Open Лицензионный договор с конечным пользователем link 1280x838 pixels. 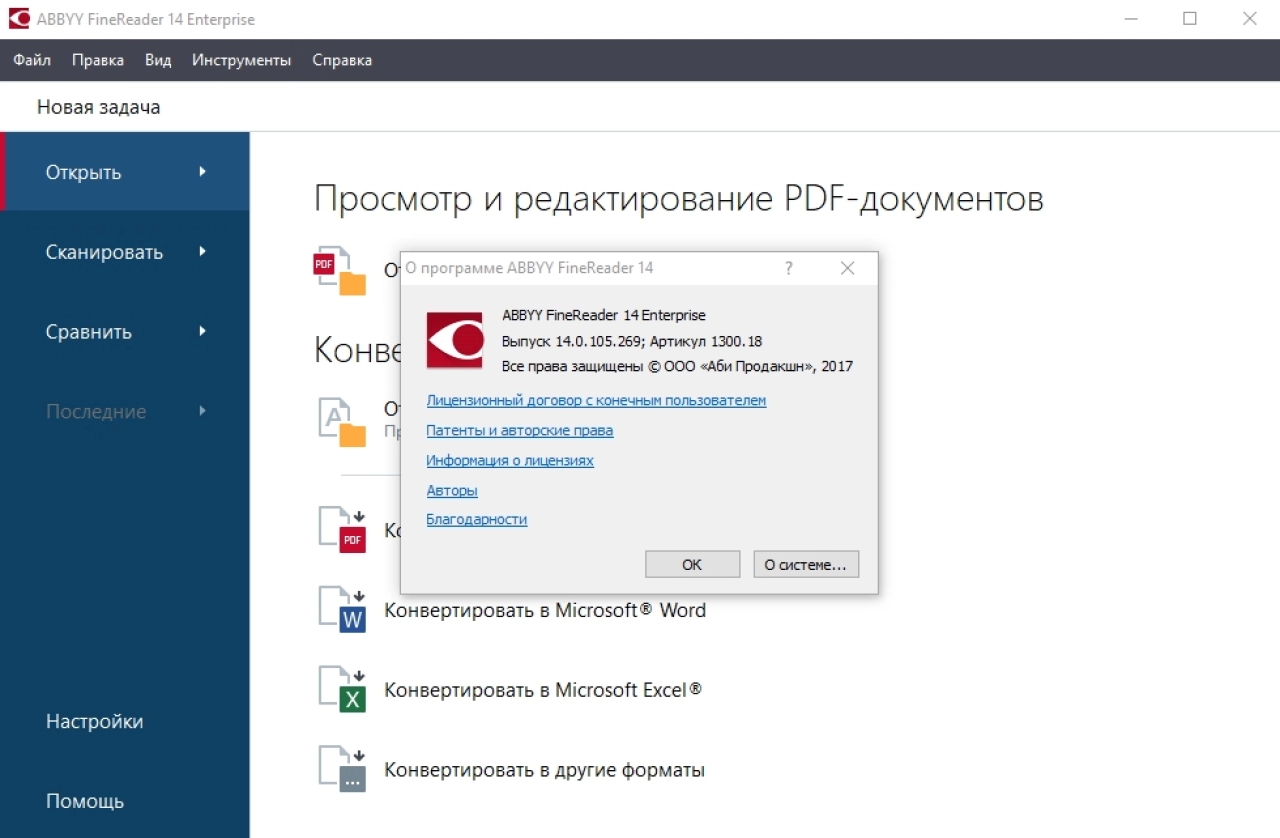click(x=596, y=400)
